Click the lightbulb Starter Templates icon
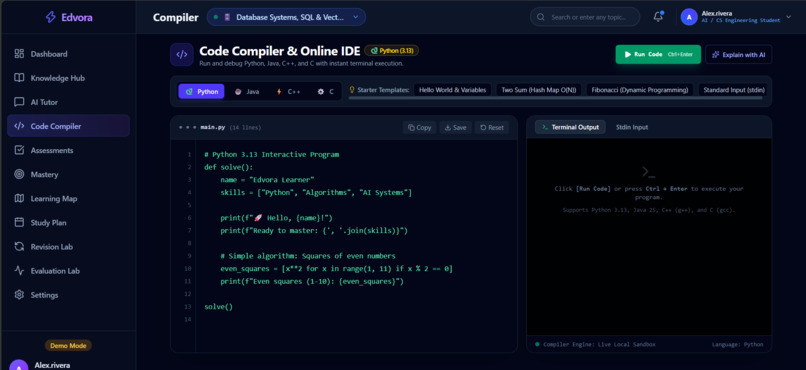The width and height of the screenshot is (806, 370). click(x=352, y=90)
